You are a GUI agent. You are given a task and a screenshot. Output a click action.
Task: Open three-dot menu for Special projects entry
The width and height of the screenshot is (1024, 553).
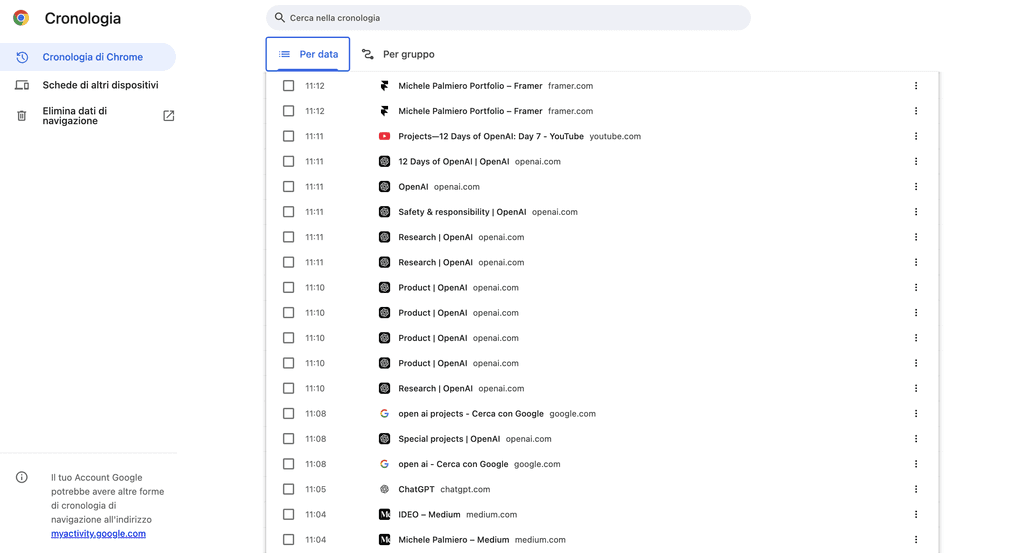[x=916, y=439]
